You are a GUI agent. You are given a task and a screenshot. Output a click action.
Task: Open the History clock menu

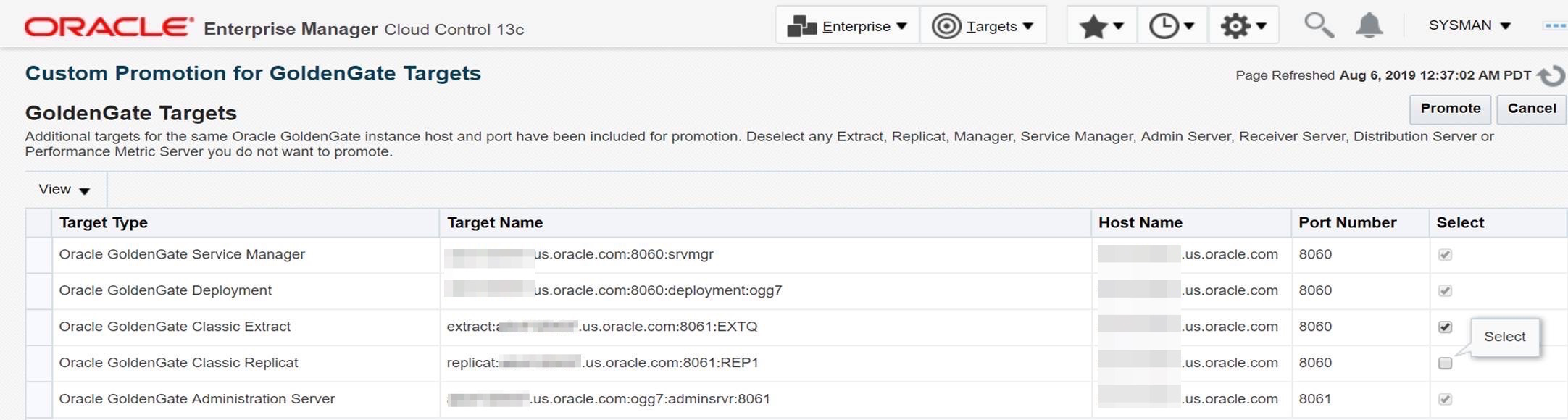[1171, 26]
